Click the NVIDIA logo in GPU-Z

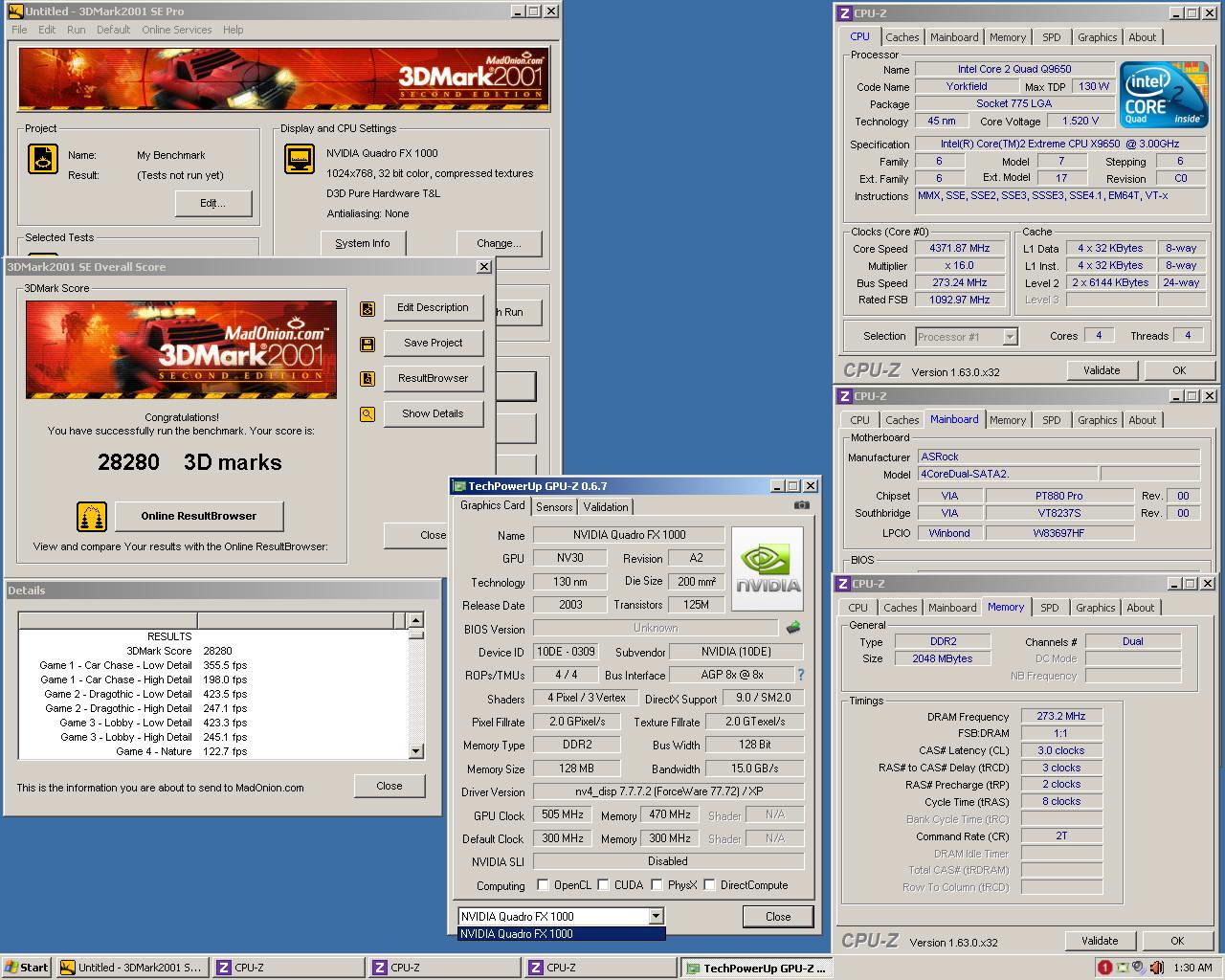click(x=768, y=570)
